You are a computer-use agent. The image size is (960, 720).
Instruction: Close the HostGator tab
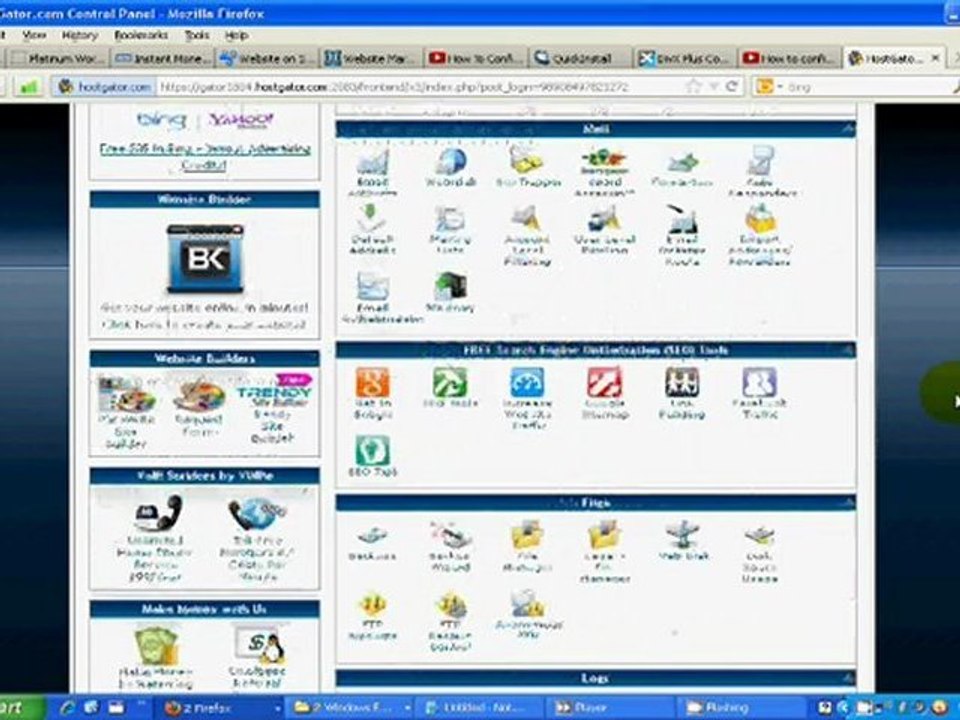coord(936,58)
